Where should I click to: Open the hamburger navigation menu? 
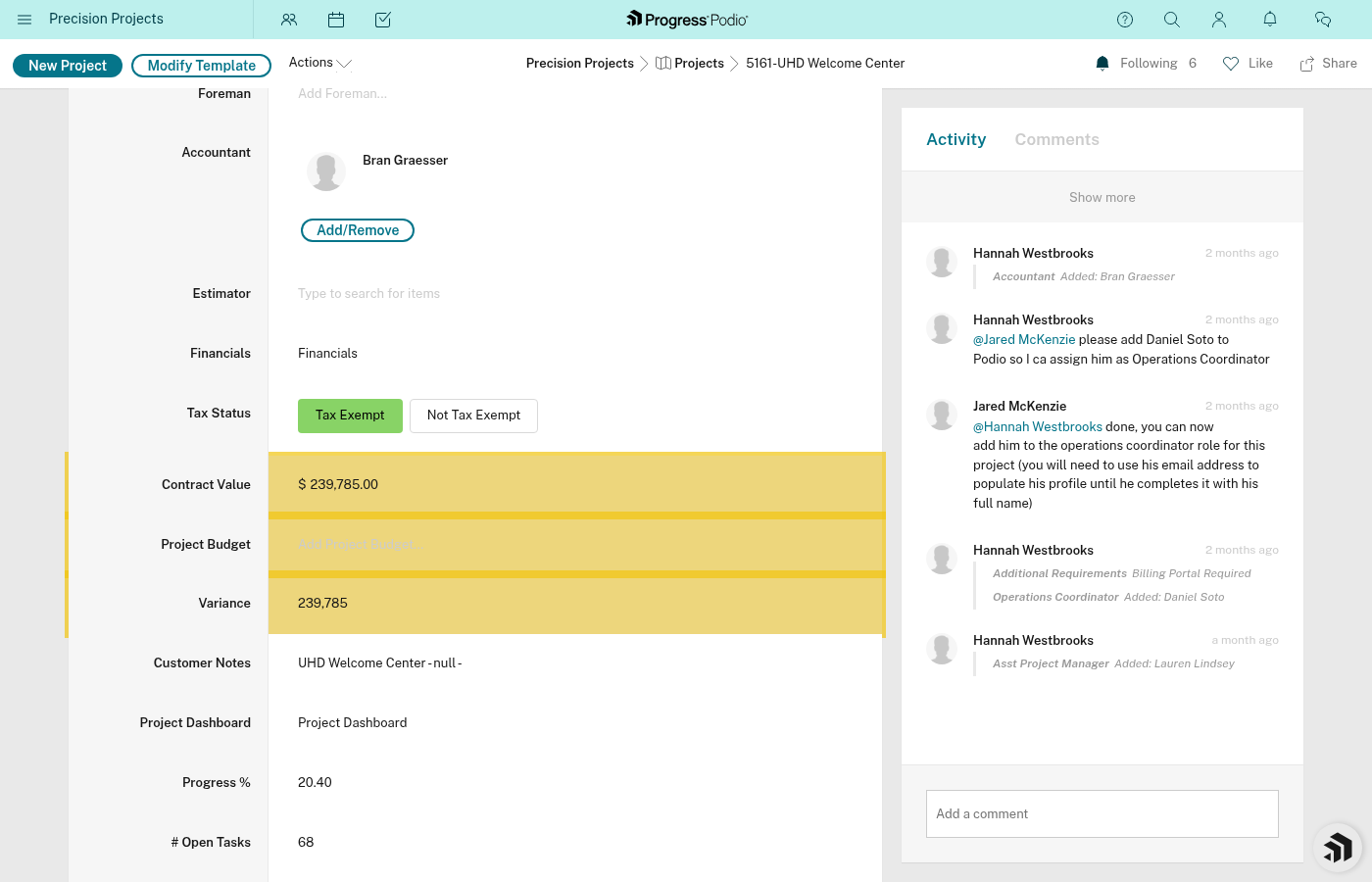[x=24, y=20]
